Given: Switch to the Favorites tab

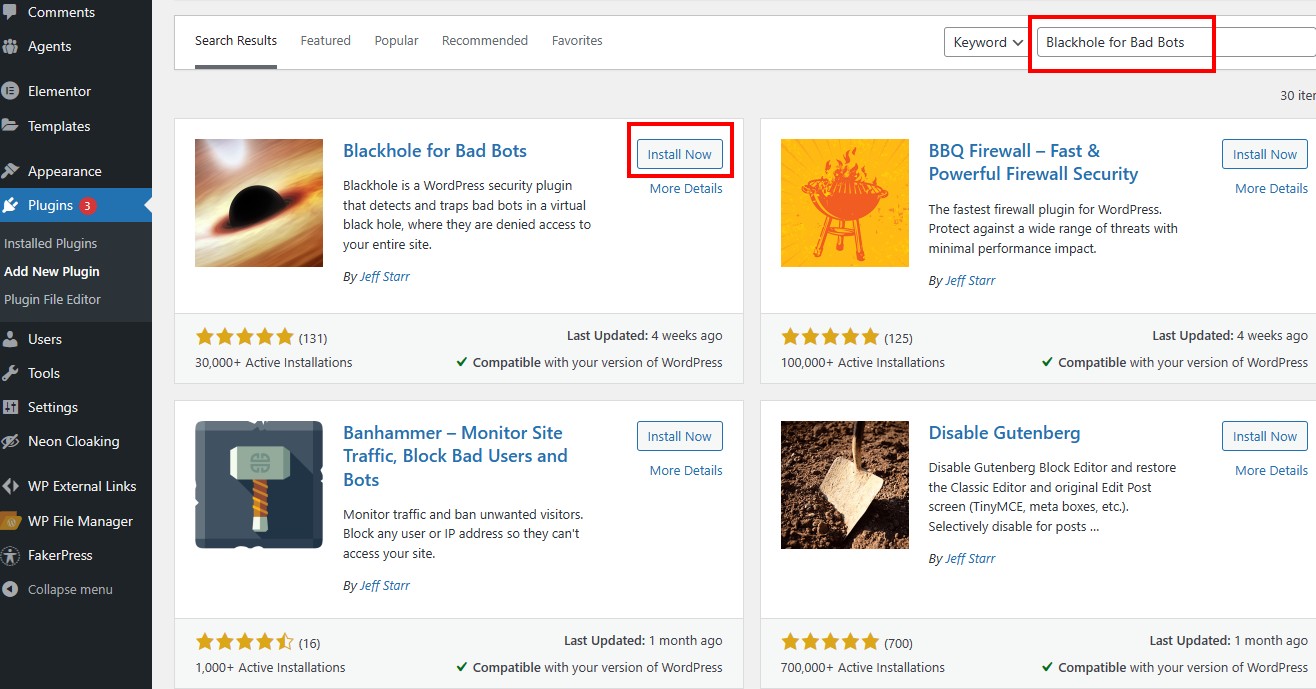Looking at the screenshot, I should pyautogui.click(x=577, y=41).
